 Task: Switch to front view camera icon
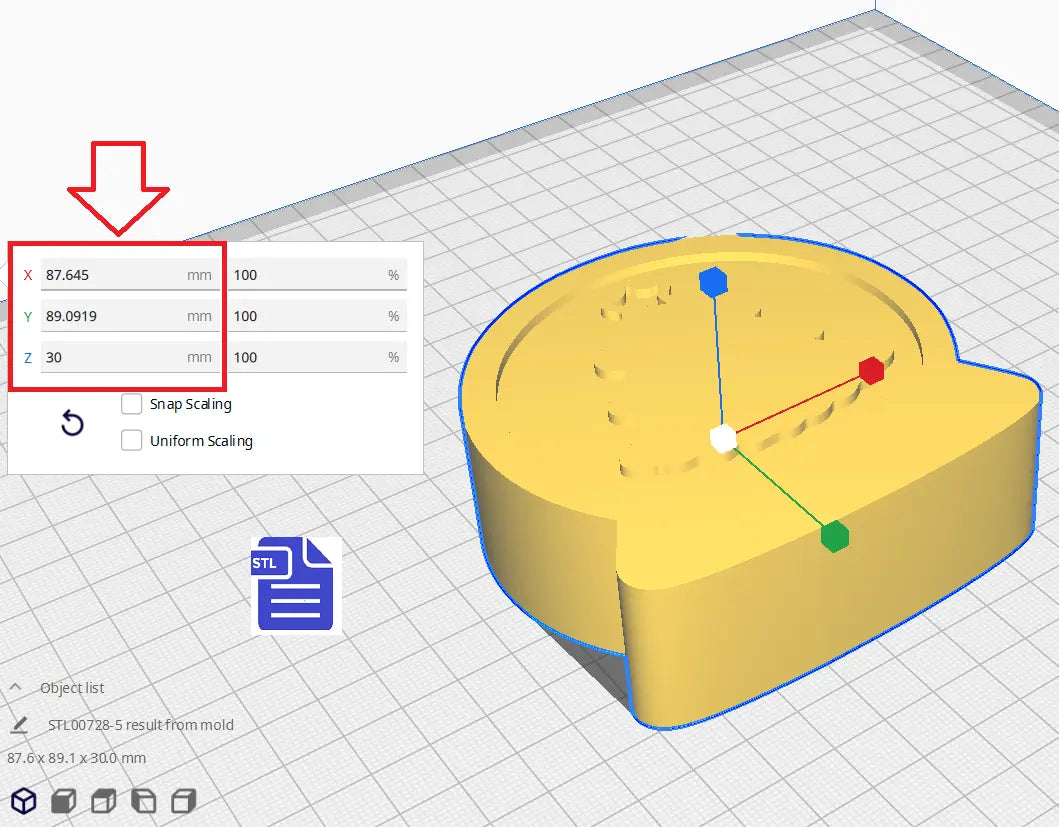pyautogui.click(x=64, y=800)
